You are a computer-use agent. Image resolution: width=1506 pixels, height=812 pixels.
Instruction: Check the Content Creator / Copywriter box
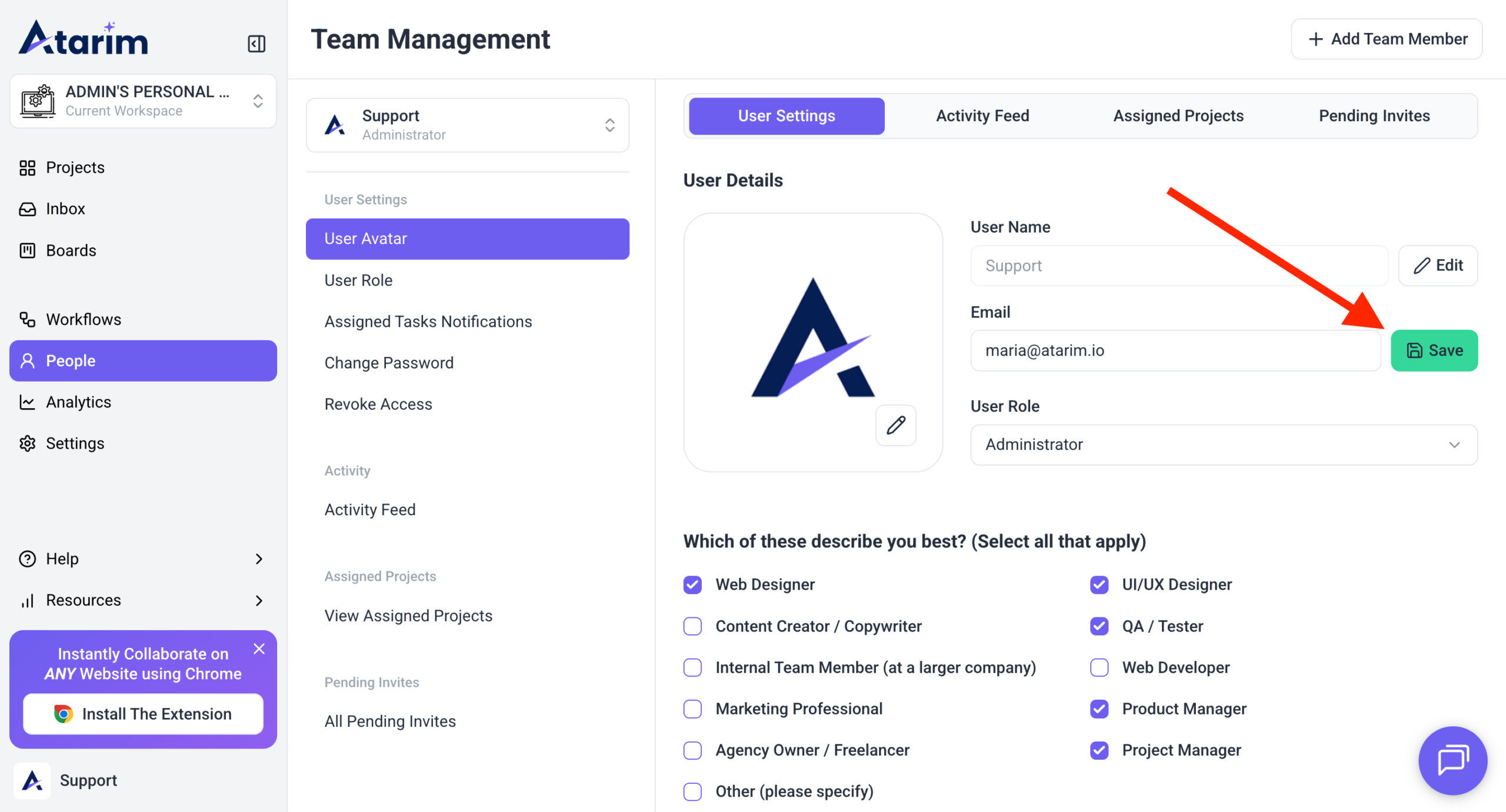692,626
